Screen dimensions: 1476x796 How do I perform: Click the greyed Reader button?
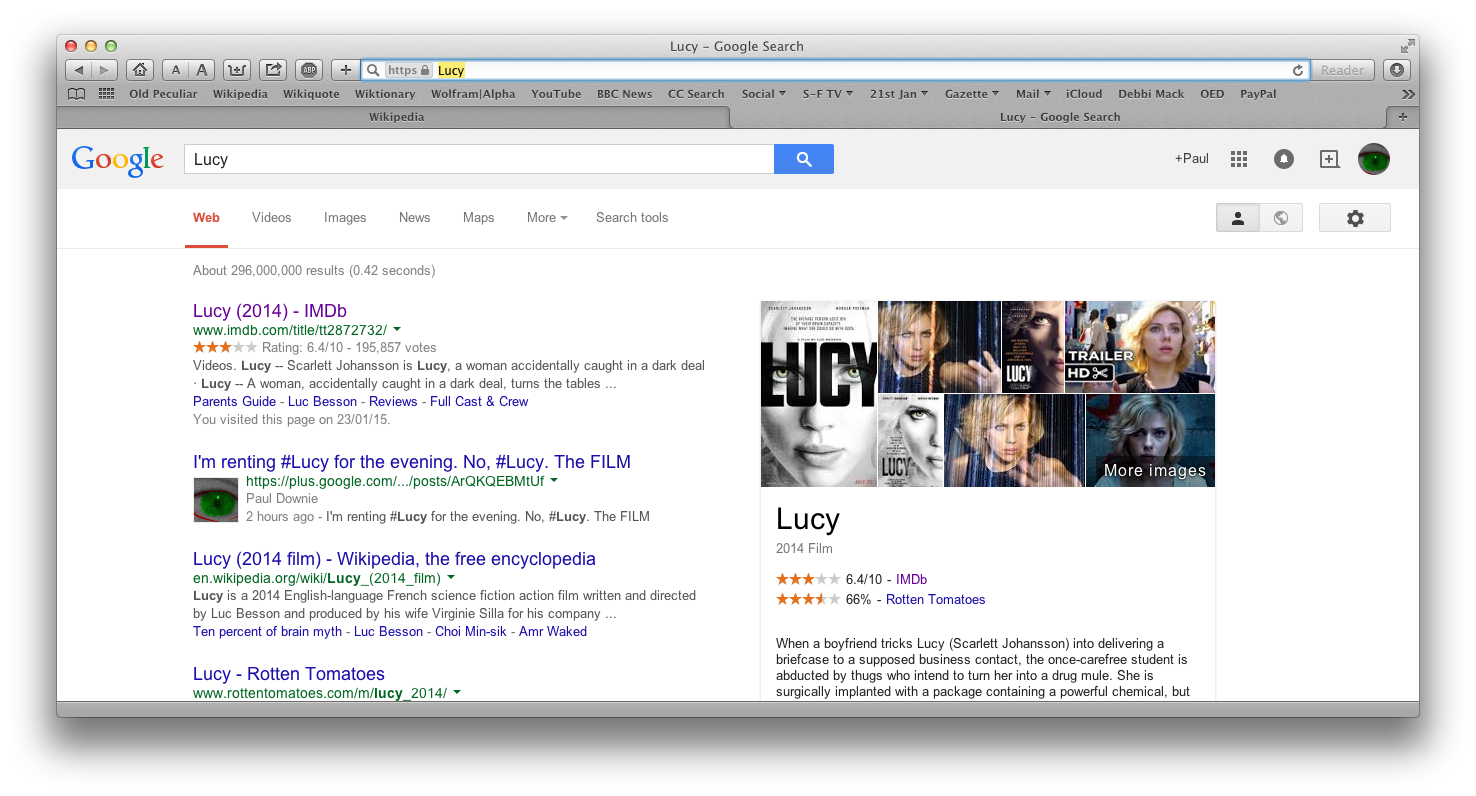click(x=1342, y=70)
